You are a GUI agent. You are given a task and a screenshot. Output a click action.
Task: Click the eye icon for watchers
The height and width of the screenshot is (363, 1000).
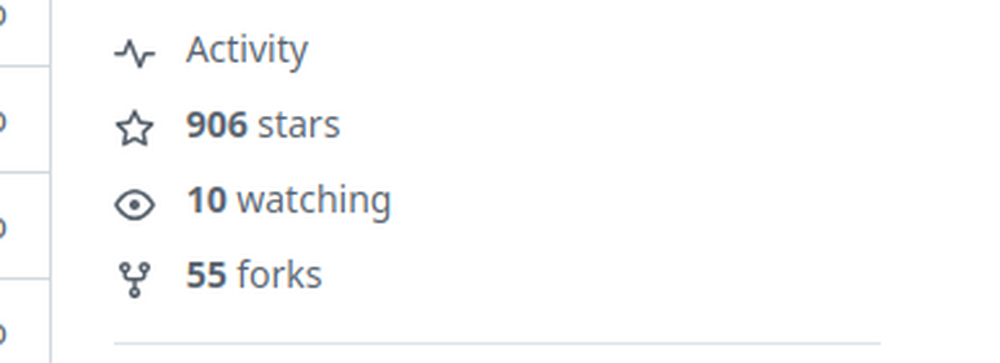(x=135, y=205)
